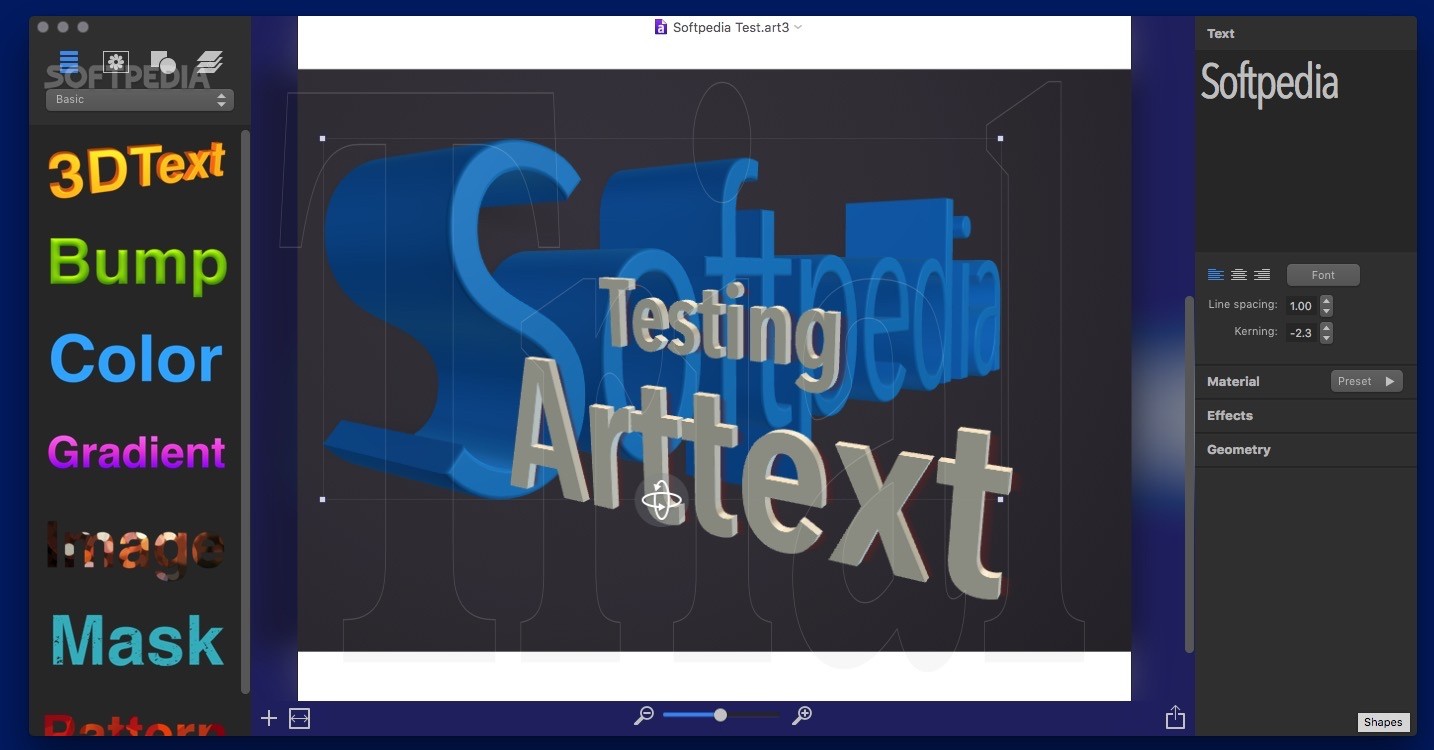
Task: Click the Shapes button
Action: pyautogui.click(x=1383, y=722)
